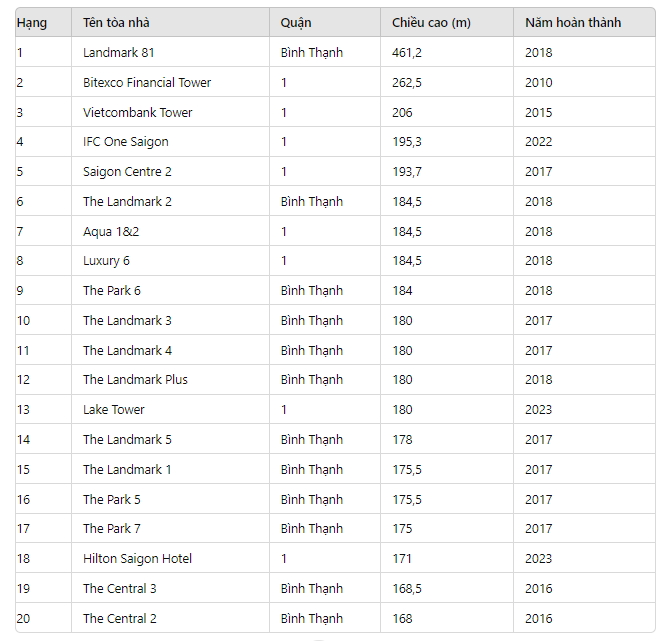The image size is (666, 641).
Task: Select the IFC One Saigon cell
Action: point(126,142)
